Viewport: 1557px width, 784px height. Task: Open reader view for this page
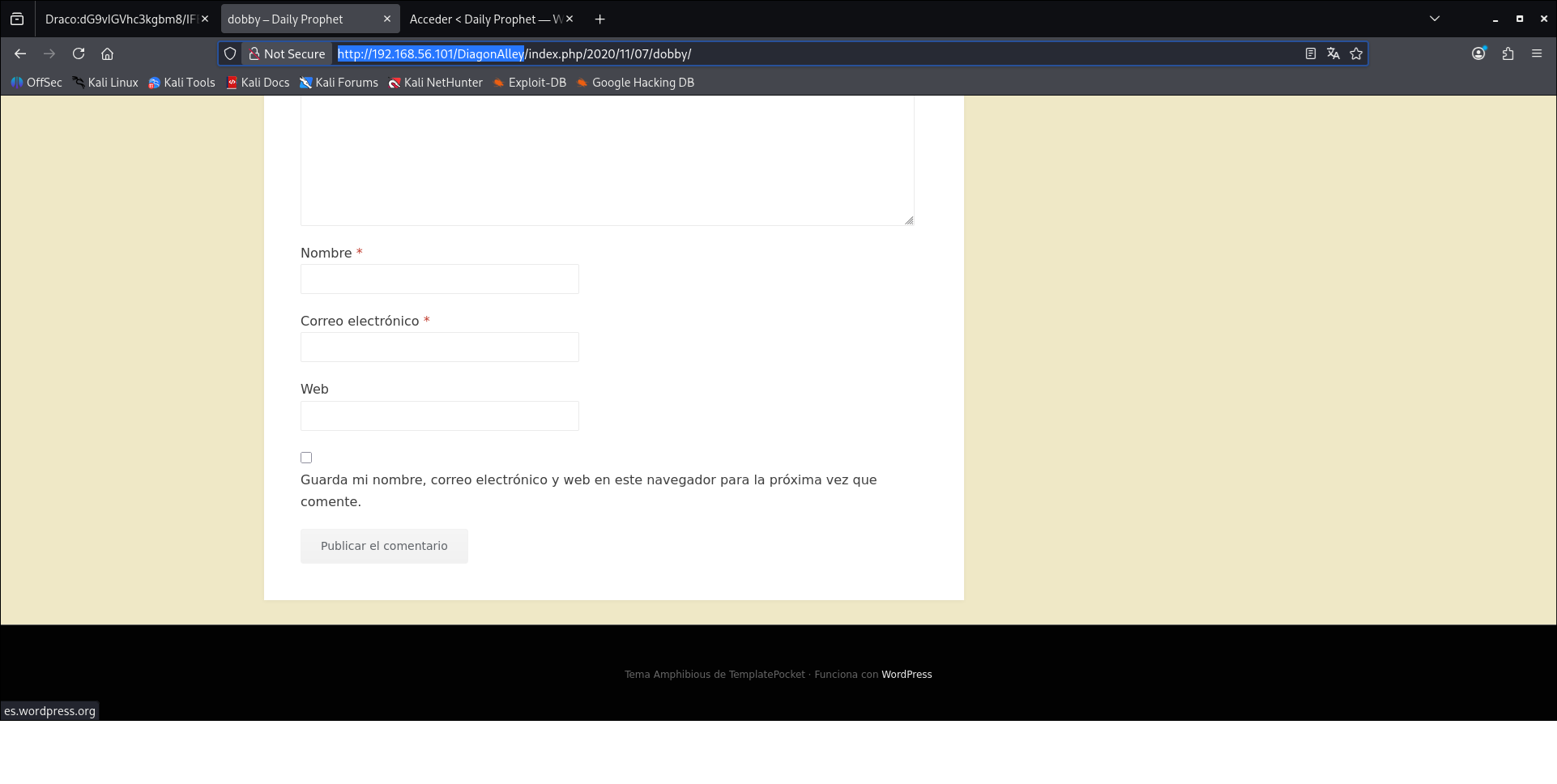point(1310,53)
